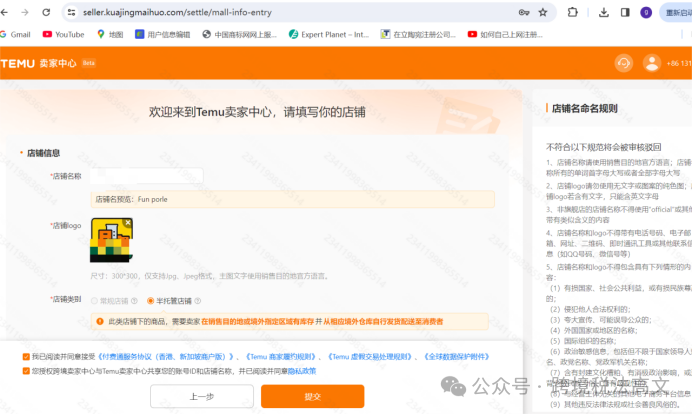Viewport: 692px width, 414px height.
Task: Open the 用户信息编辑 bookmark
Action: click(x=162, y=34)
